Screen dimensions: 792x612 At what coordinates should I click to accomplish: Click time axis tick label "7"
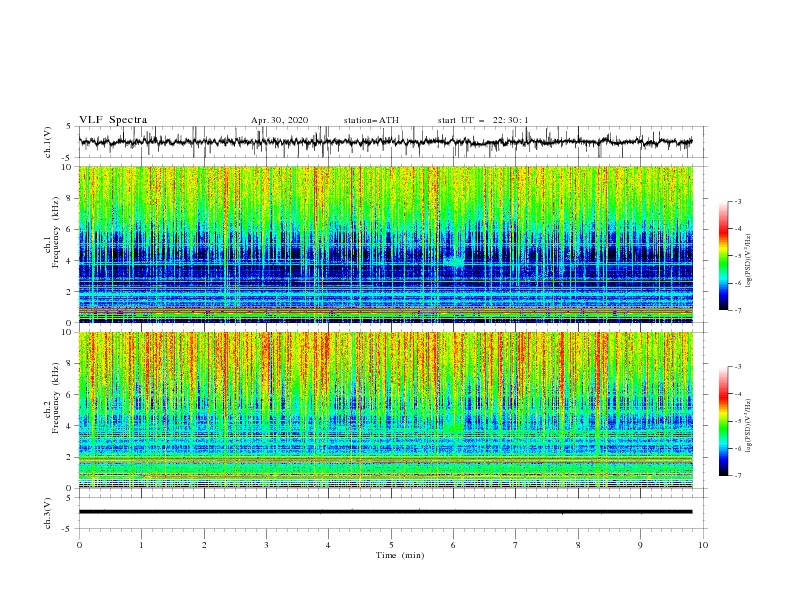(516, 545)
